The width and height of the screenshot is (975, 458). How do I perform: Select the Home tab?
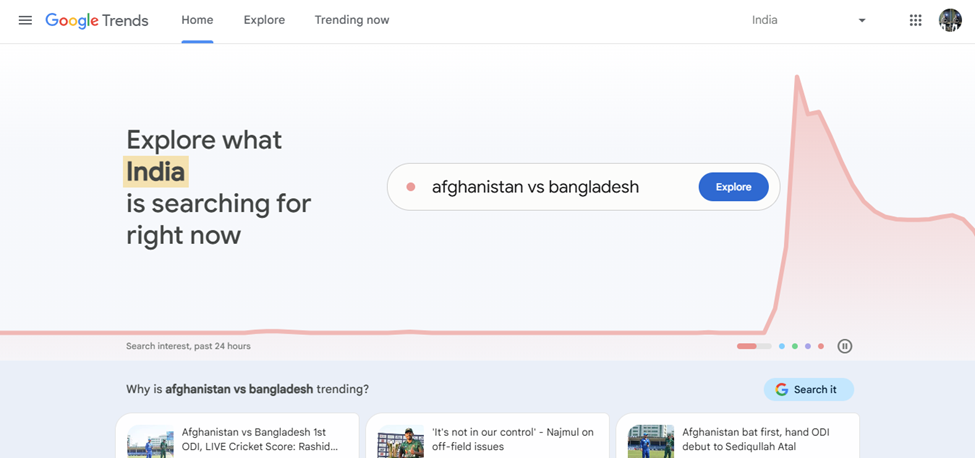[x=197, y=20]
